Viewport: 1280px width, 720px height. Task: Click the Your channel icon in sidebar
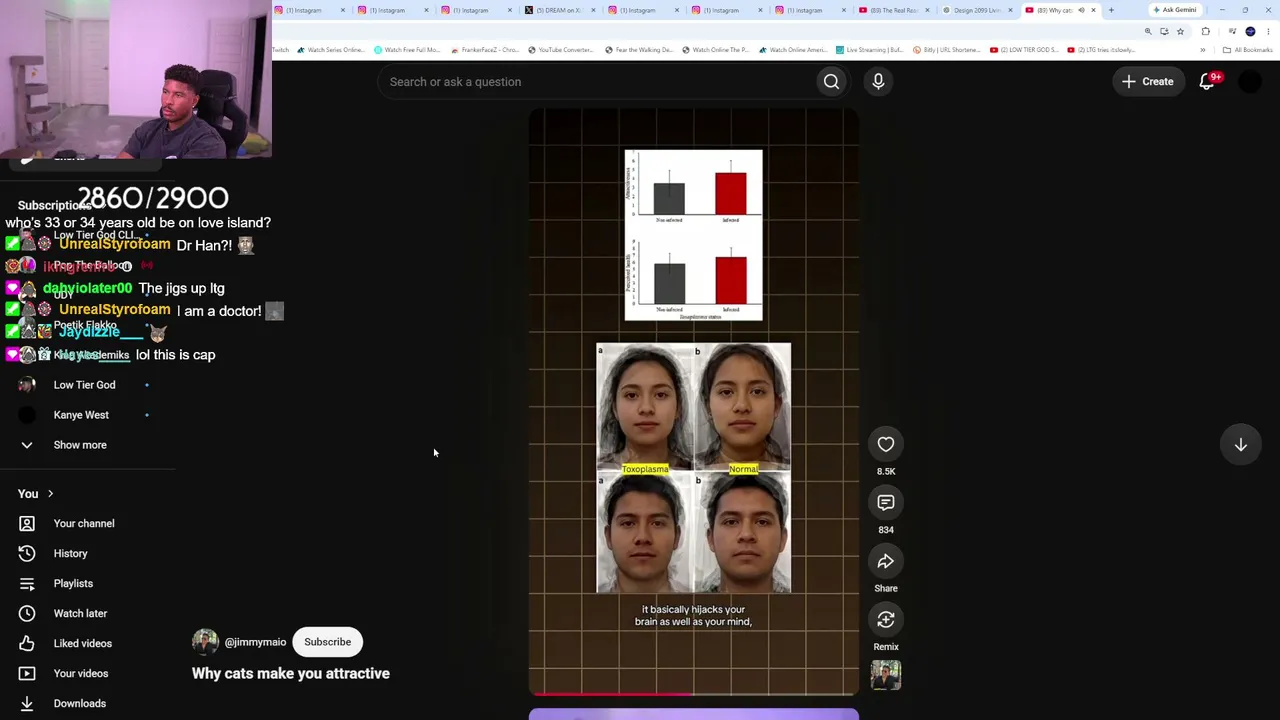(x=27, y=523)
